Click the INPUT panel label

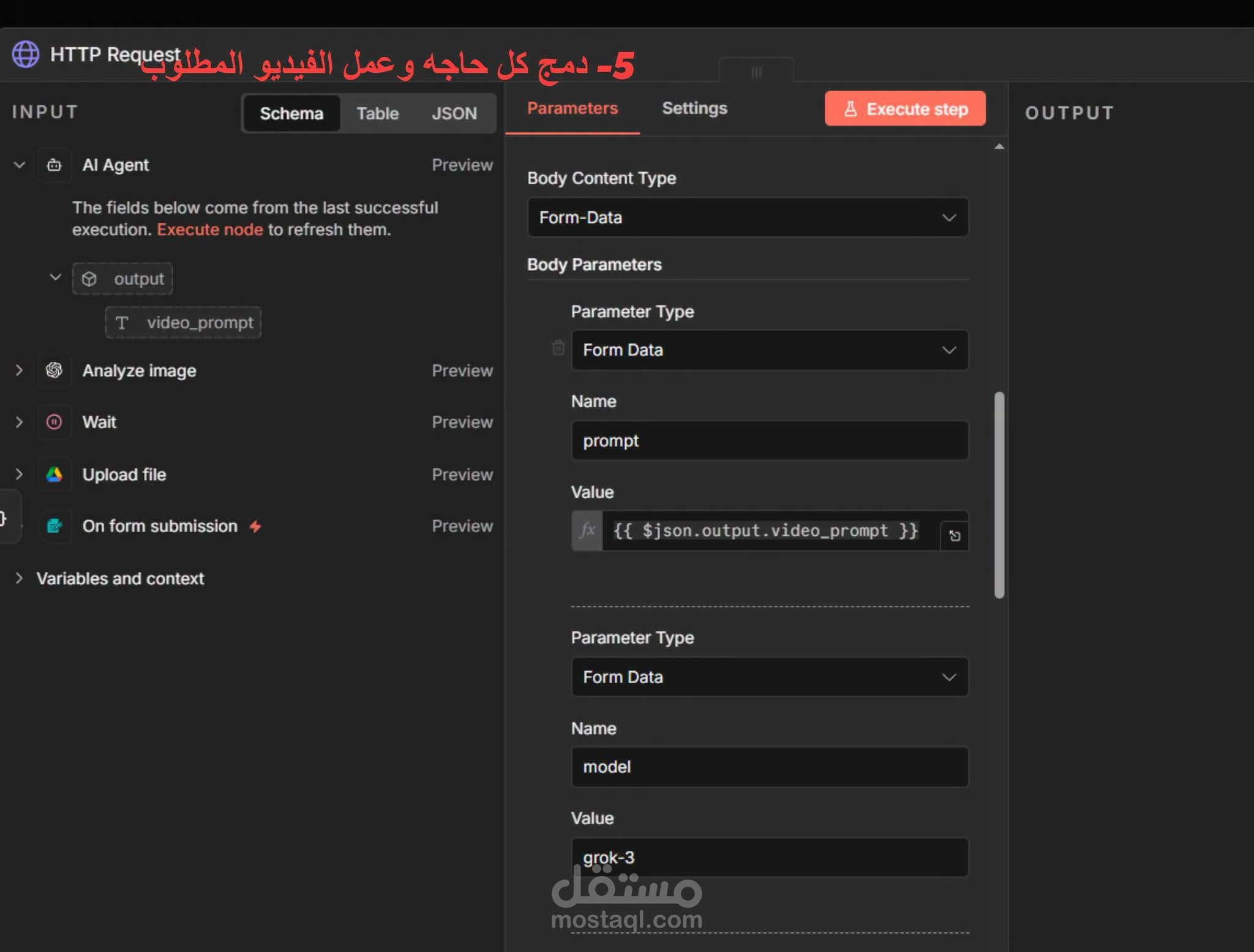tap(45, 112)
